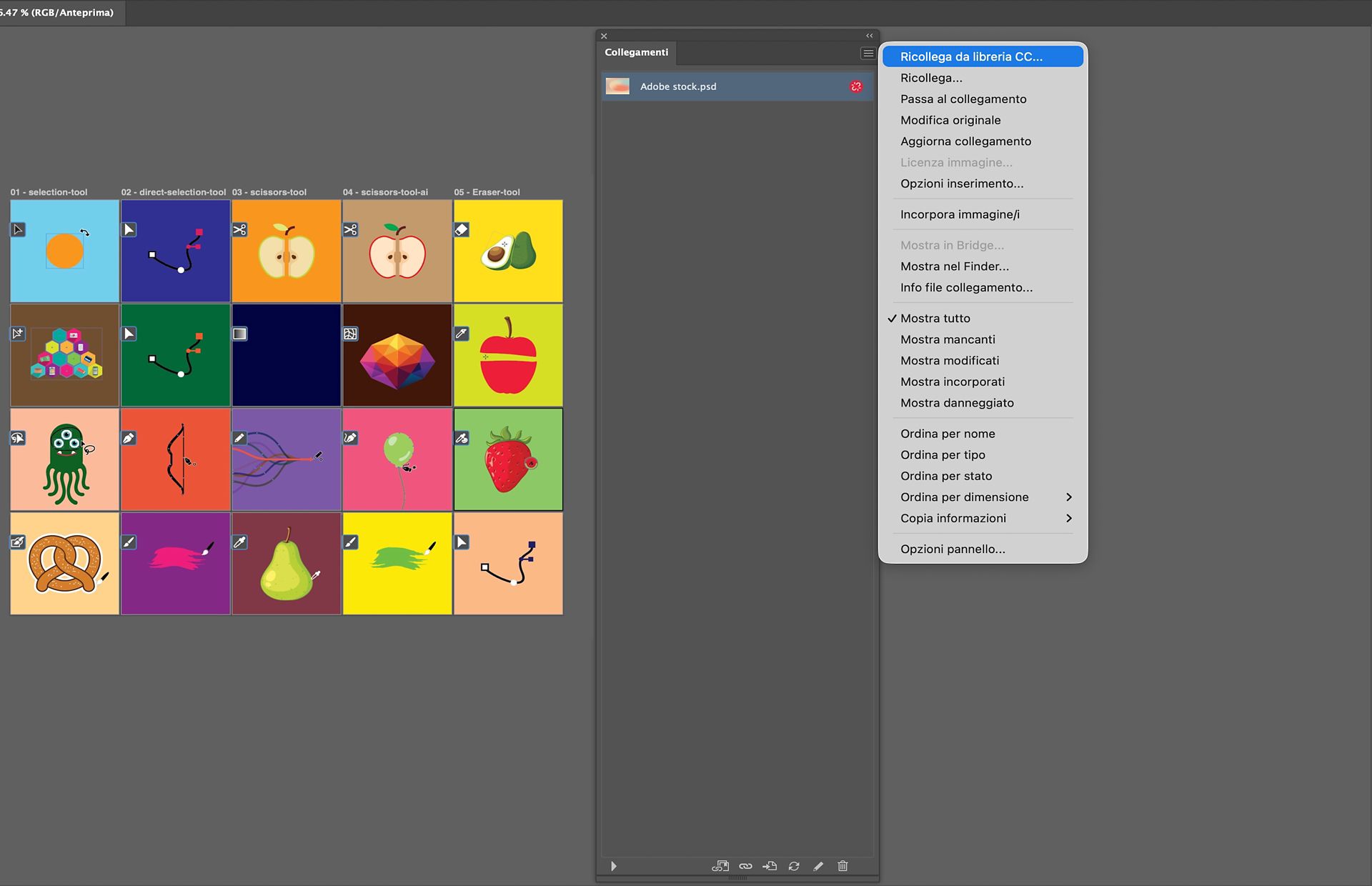Click the green octopus monster artboard
Screen dimensions: 1372x886
(x=64, y=459)
